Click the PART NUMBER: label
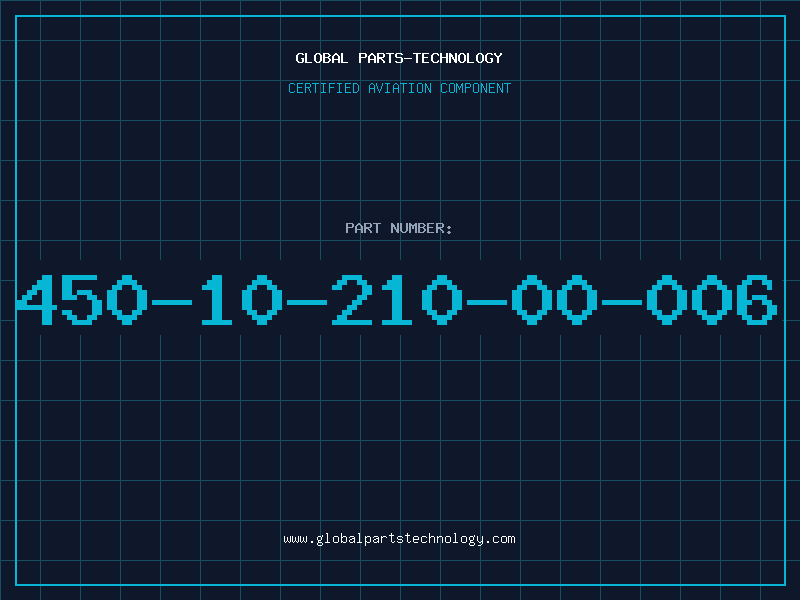Screen dimensions: 800x600 tap(399, 228)
